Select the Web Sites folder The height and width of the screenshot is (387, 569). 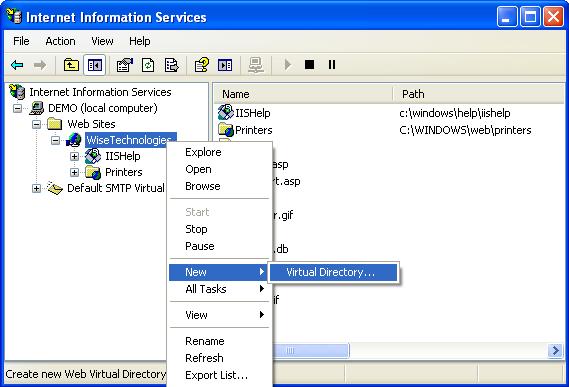91,124
